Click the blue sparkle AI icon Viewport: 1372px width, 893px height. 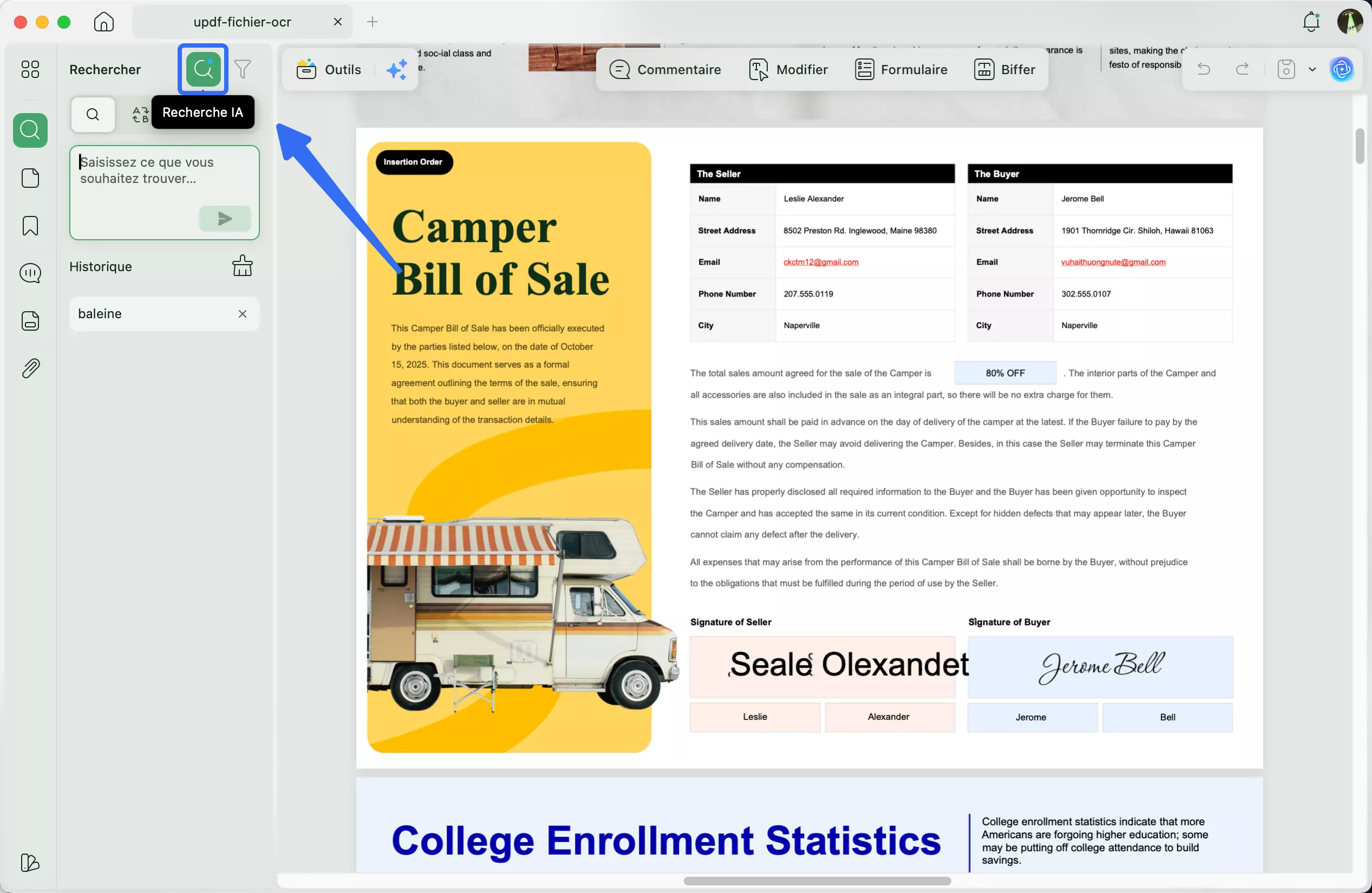pos(397,69)
